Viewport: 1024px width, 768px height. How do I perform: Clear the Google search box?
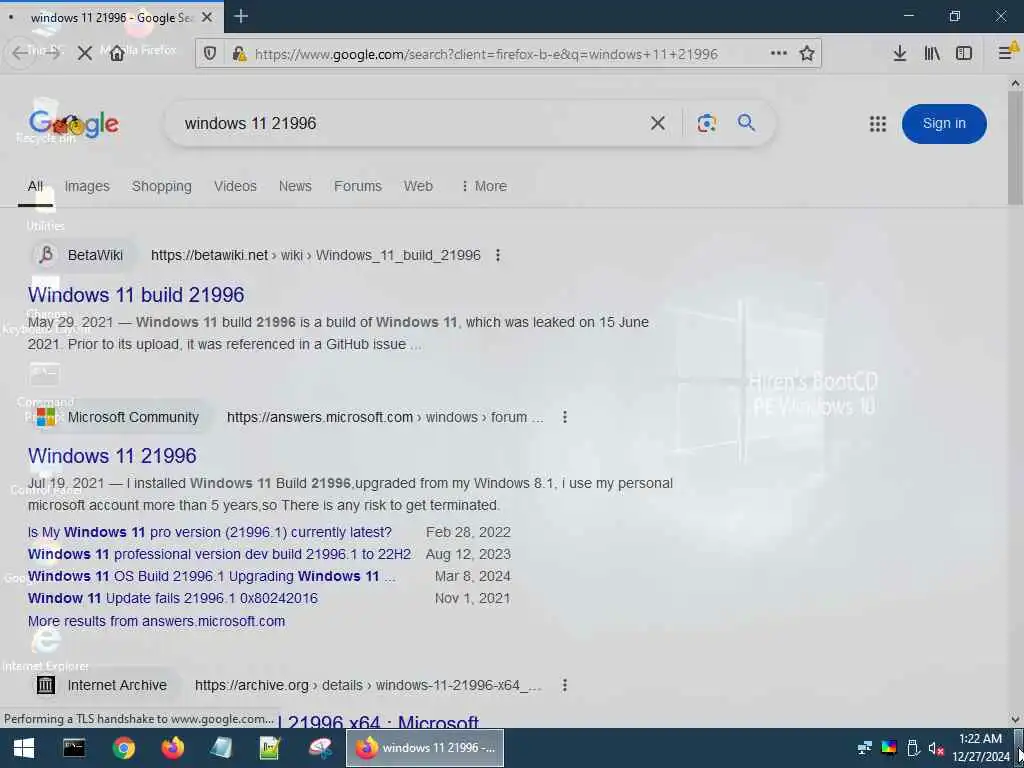658,123
